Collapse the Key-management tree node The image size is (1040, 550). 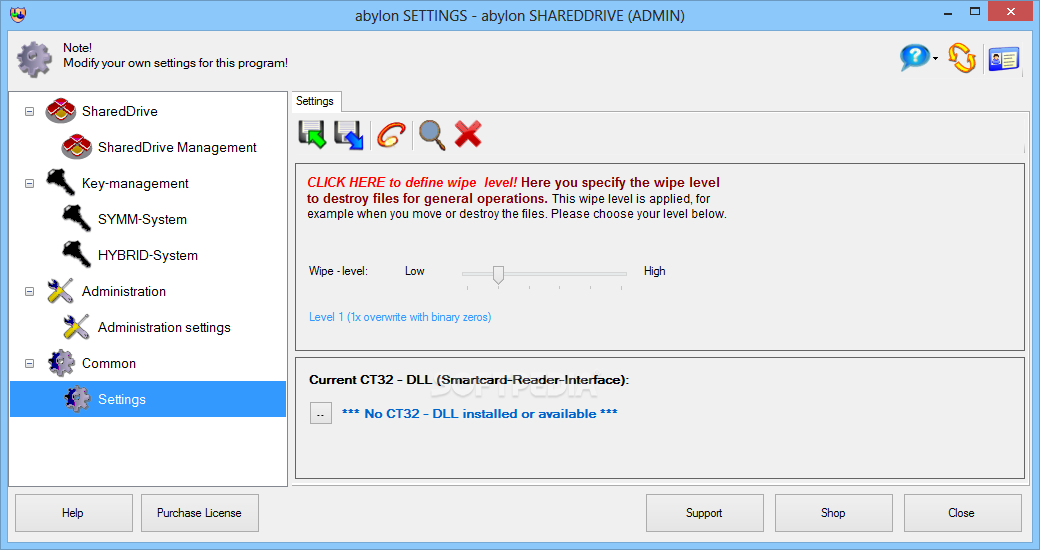point(29,183)
